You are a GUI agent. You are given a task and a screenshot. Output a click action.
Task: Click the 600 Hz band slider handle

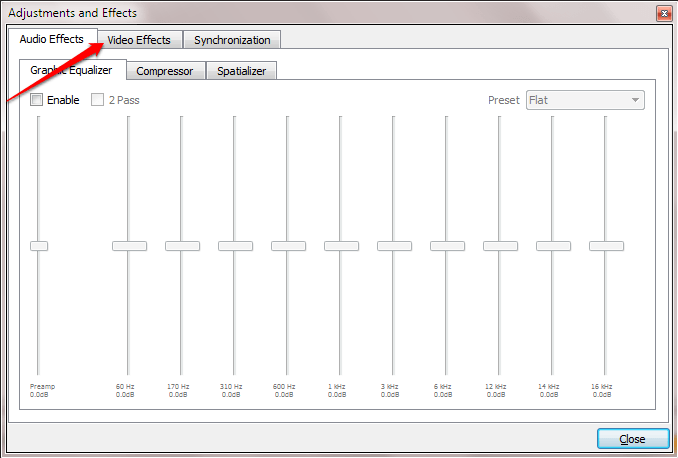[x=288, y=246]
